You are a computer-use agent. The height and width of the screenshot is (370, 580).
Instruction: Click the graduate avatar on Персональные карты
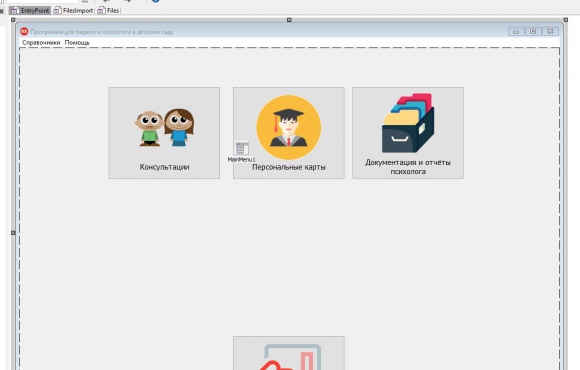289,127
